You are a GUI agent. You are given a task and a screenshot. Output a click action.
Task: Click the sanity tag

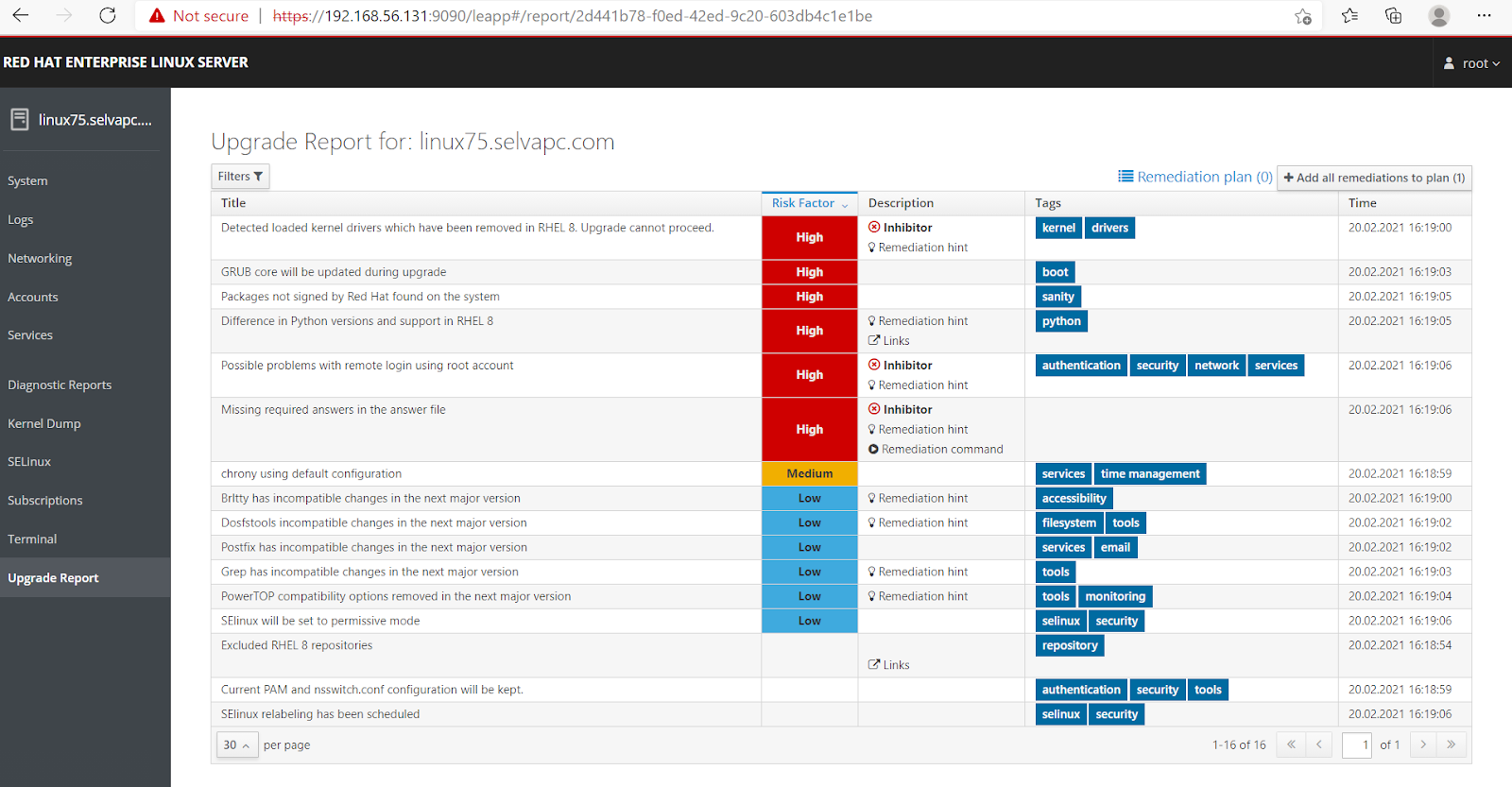pos(1057,297)
